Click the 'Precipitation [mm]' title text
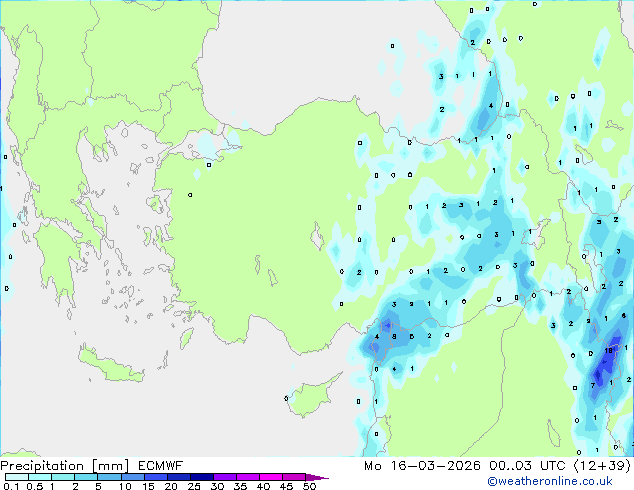 [65, 466]
